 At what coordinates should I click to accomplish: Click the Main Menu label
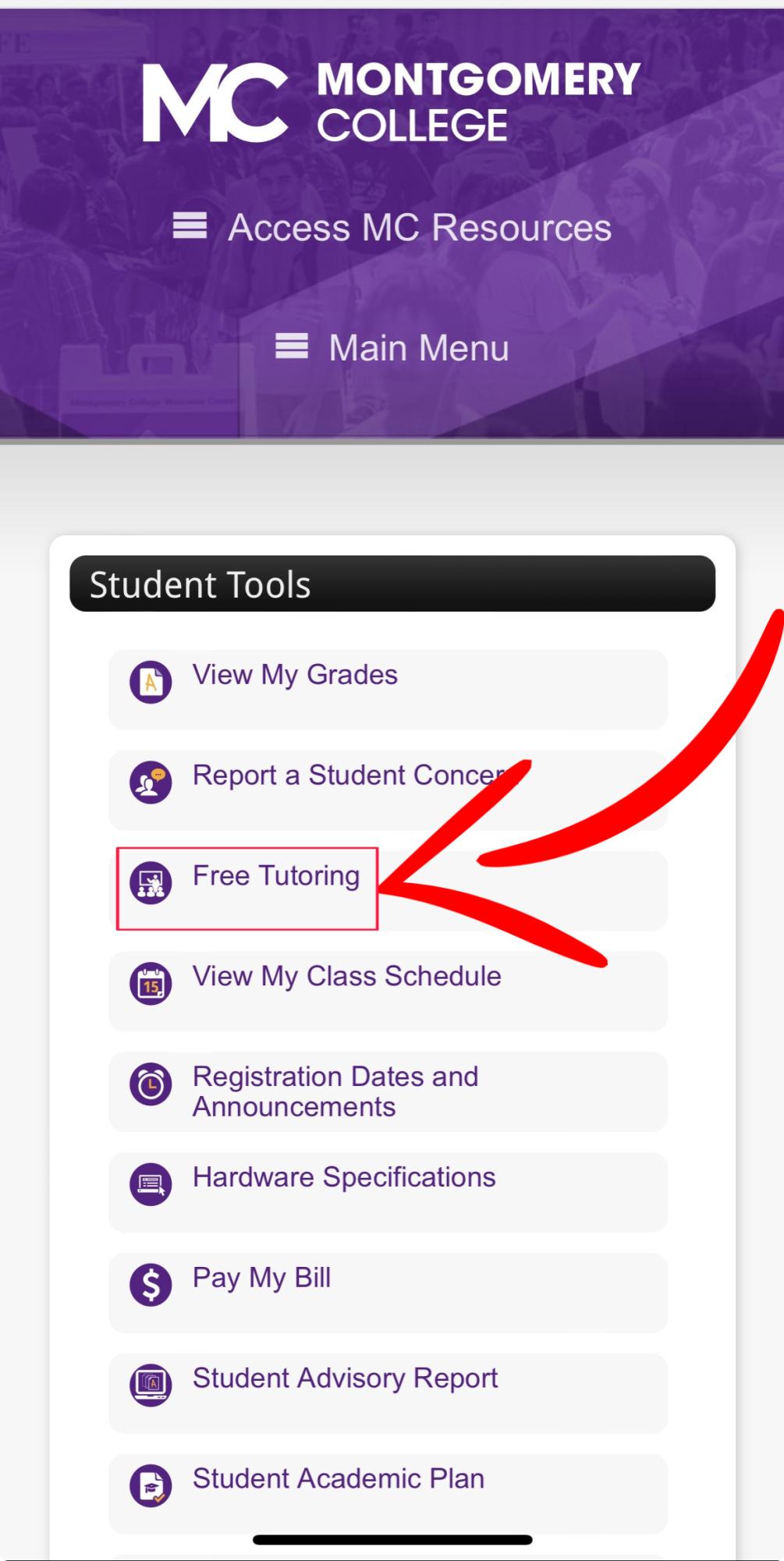coord(419,348)
